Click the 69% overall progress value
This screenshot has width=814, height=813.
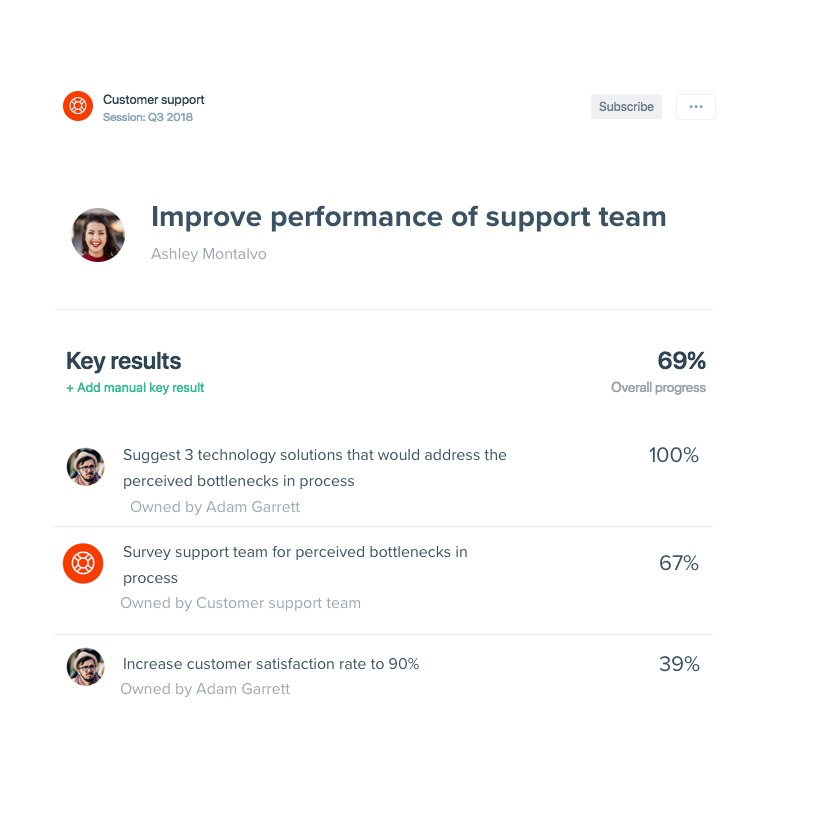point(681,361)
